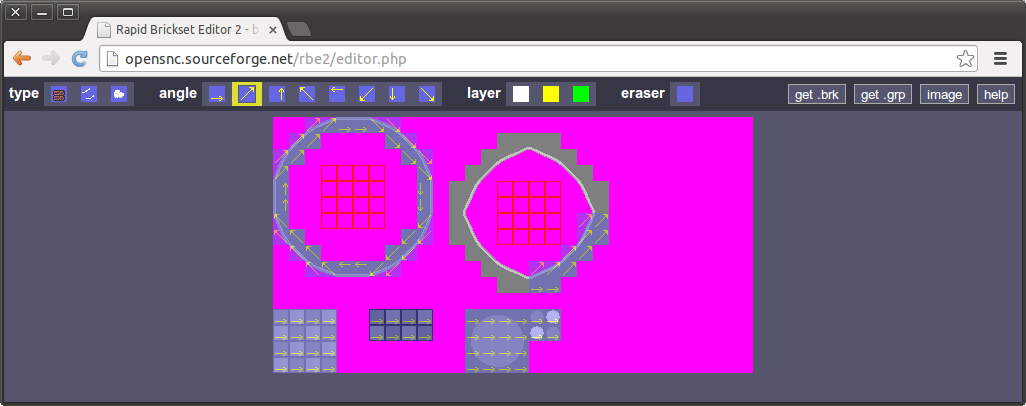
Task: Set angle to left-pointing arrow
Action: click(337, 94)
